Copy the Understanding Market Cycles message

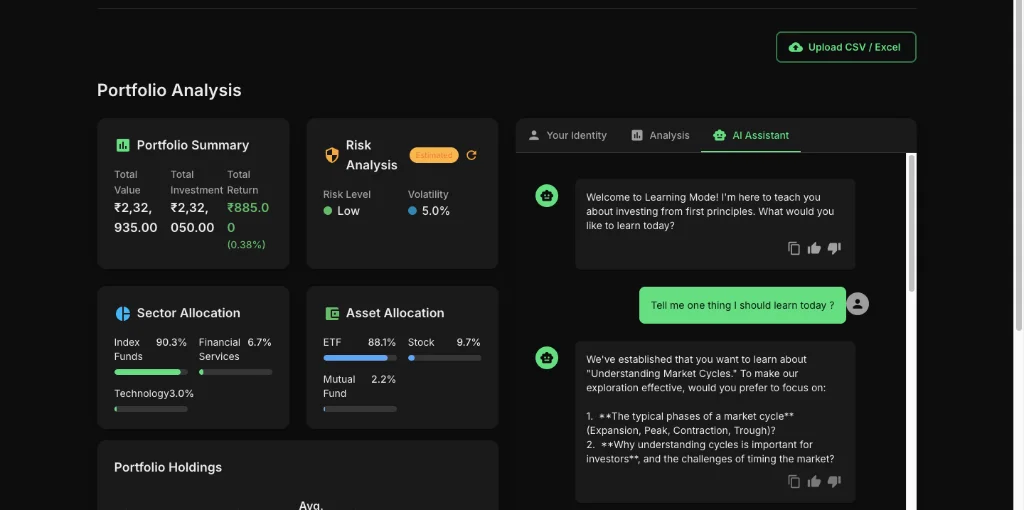793,481
